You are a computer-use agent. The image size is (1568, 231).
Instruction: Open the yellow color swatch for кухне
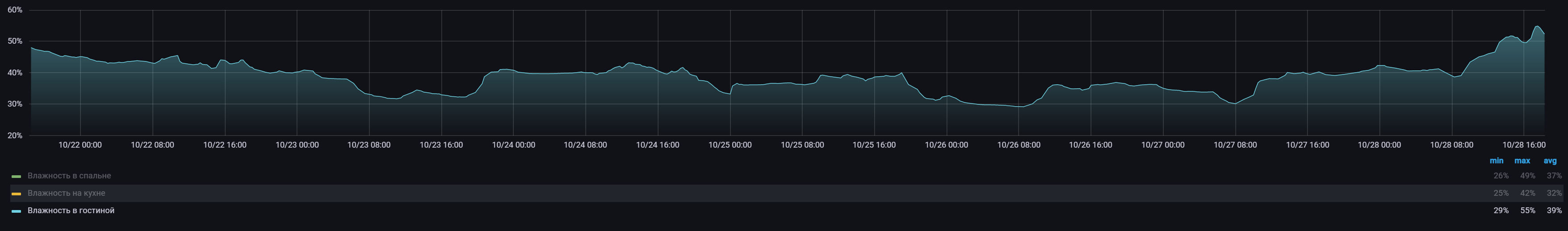pos(17,194)
